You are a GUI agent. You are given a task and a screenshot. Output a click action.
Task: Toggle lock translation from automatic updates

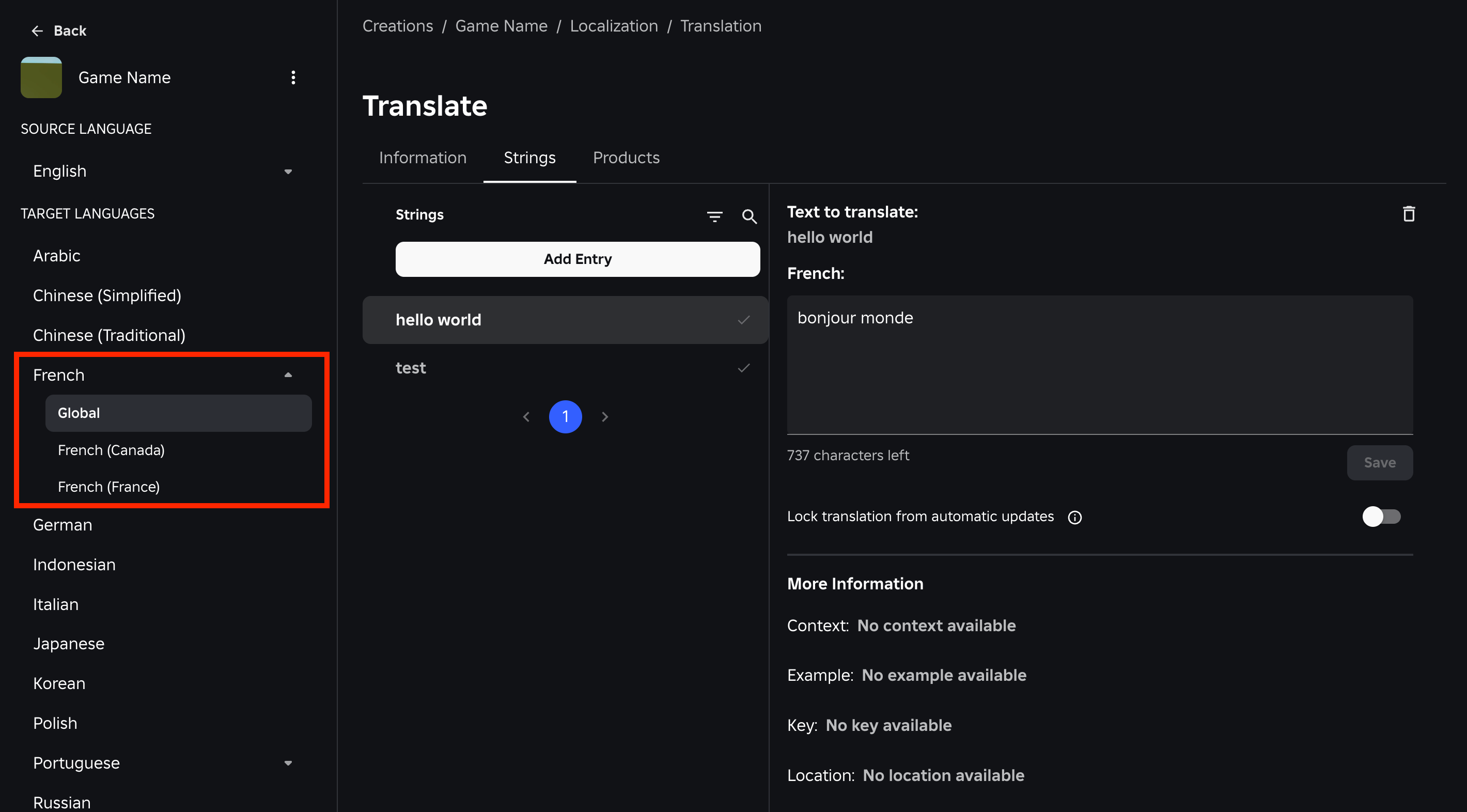click(1381, 517)
